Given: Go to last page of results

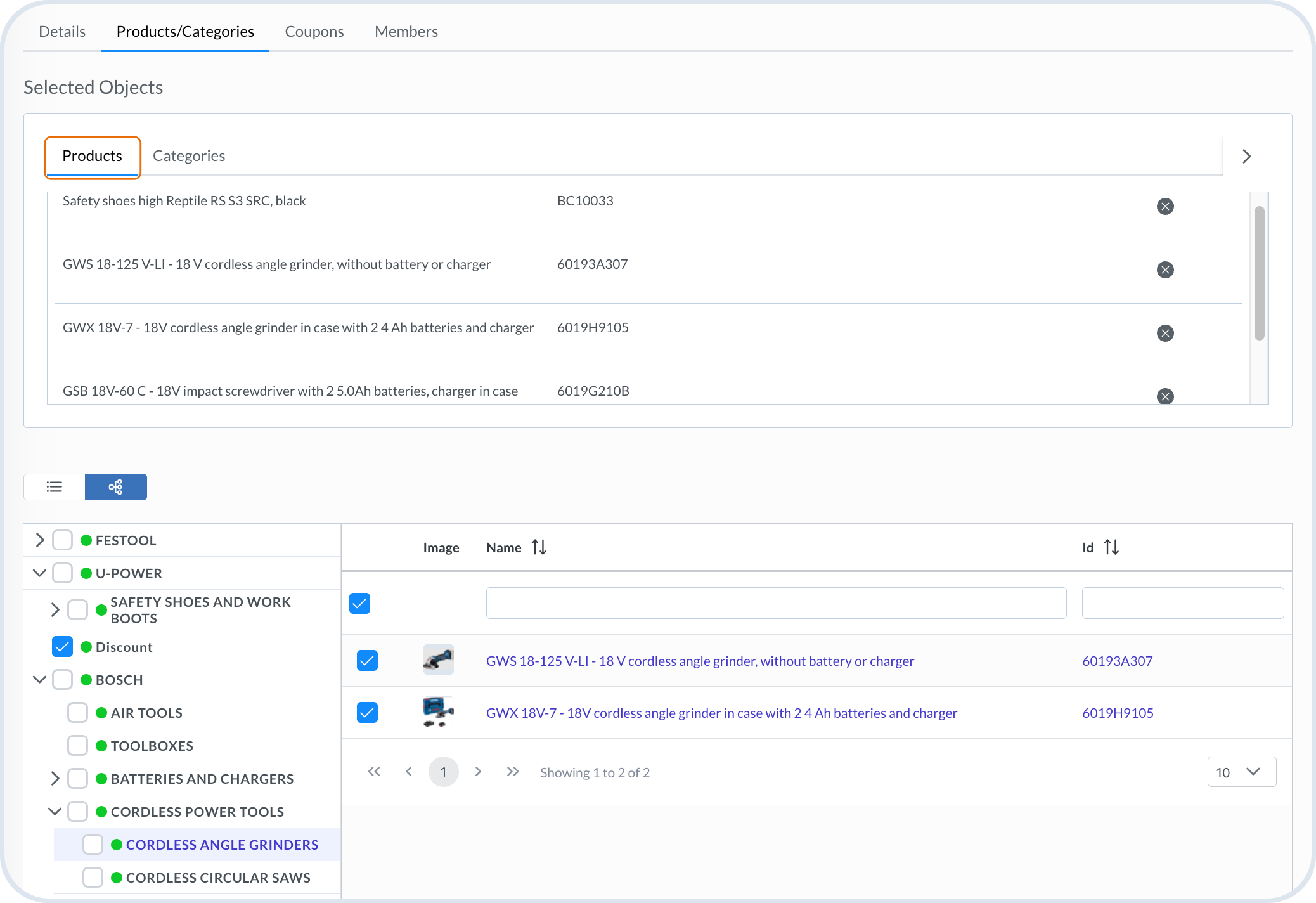Looking at the screenshot, I should (513, 772).
